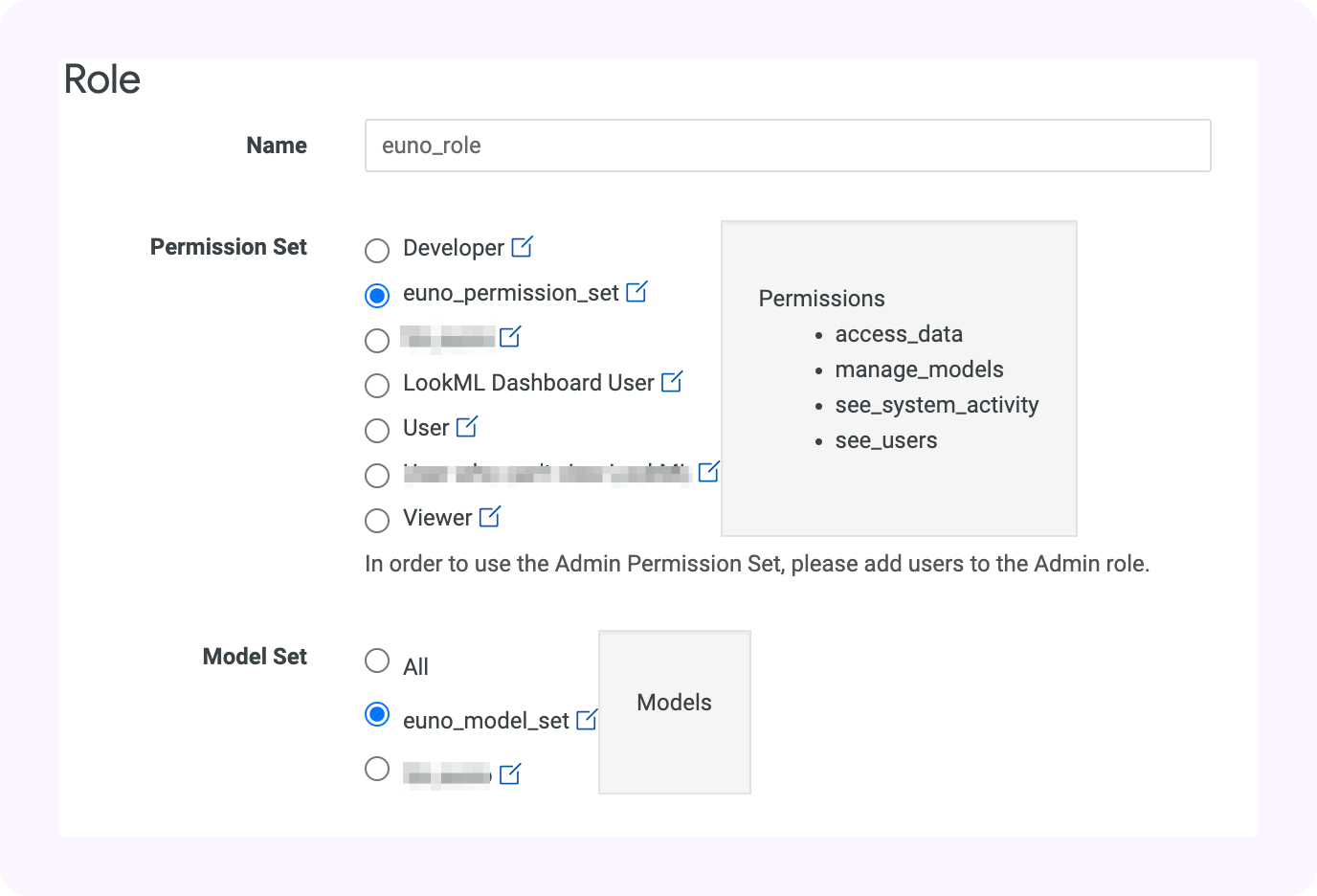Click edit icon of blurred permission set below euno_permission_set
Viewport: 1317px width, 896px height.
point(510,337)
